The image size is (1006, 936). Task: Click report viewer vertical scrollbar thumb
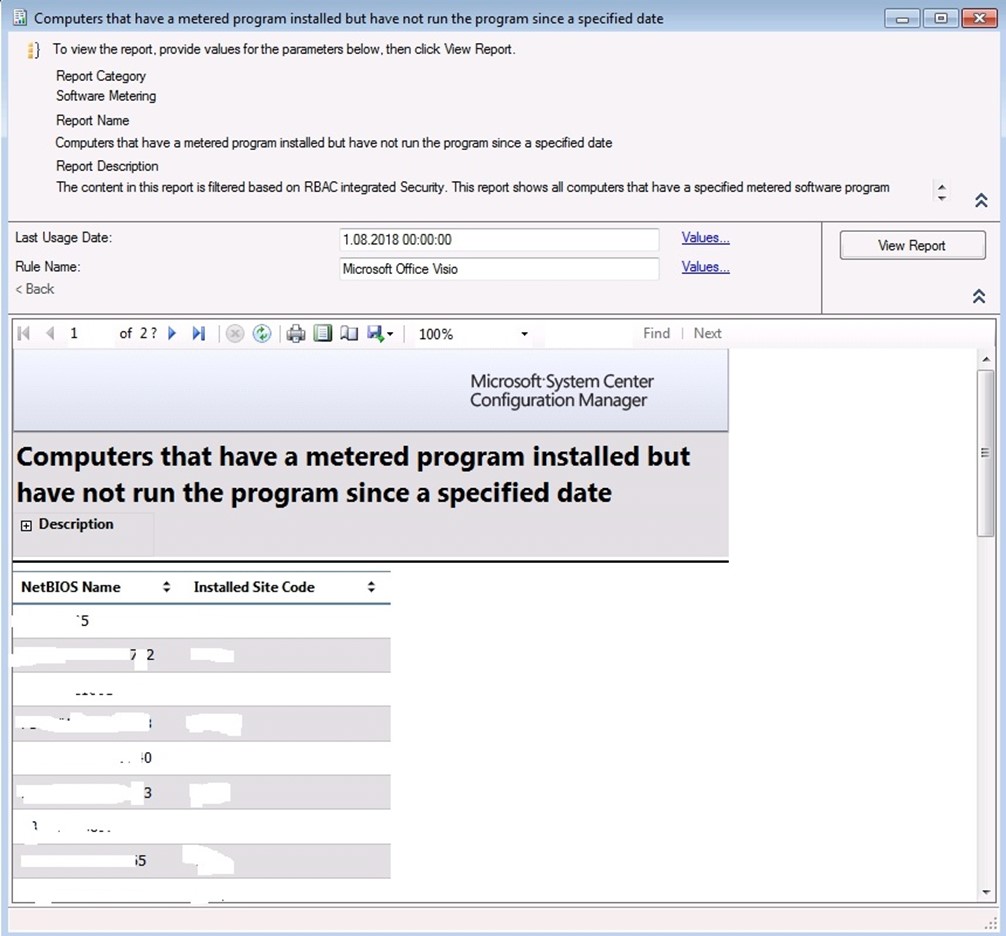(985, 453)
